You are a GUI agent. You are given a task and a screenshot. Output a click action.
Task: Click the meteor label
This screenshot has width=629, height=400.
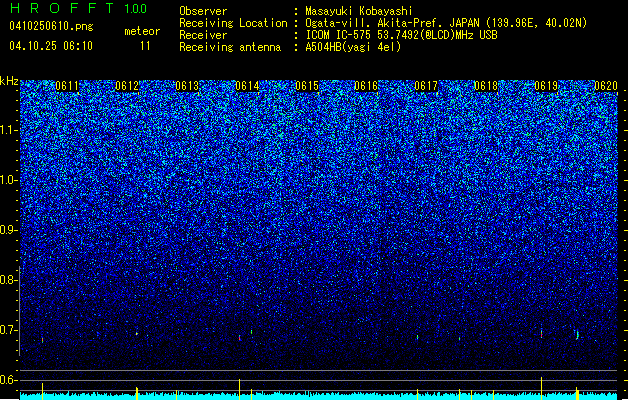coord(142,31)
